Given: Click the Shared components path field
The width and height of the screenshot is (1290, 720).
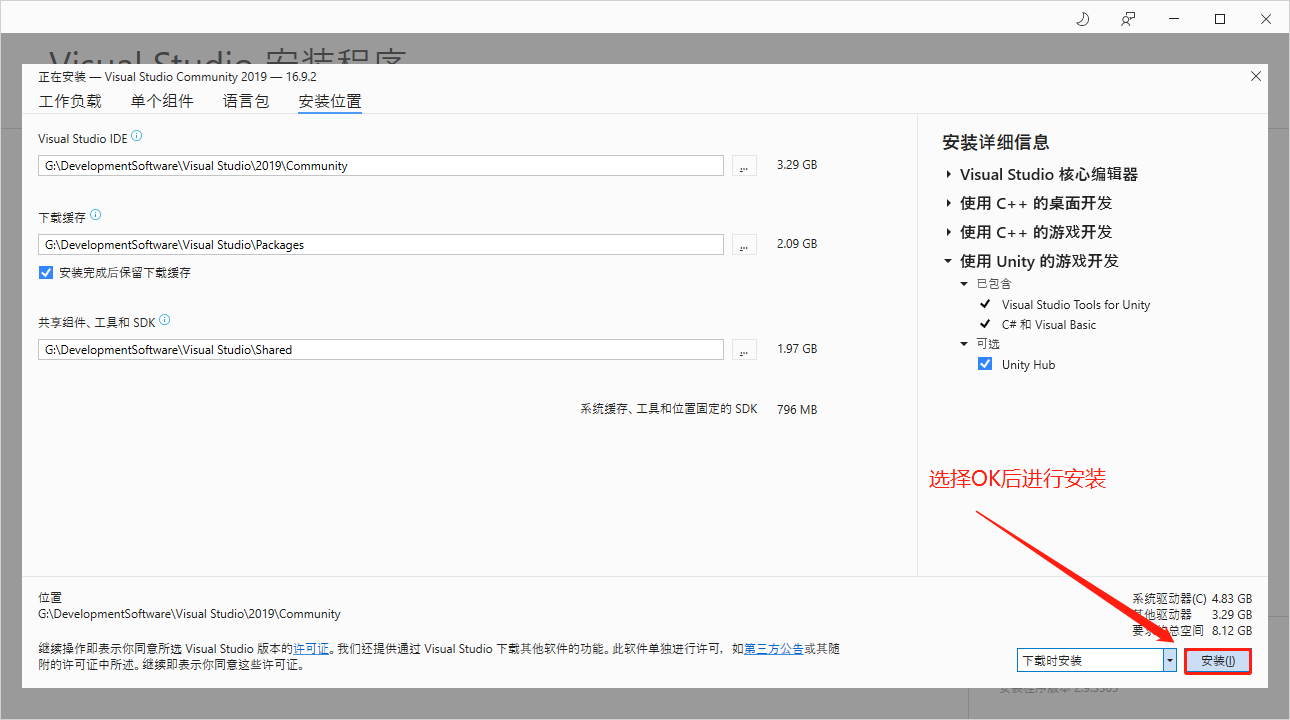Looking at the screenshot, I should click(381, 350).
